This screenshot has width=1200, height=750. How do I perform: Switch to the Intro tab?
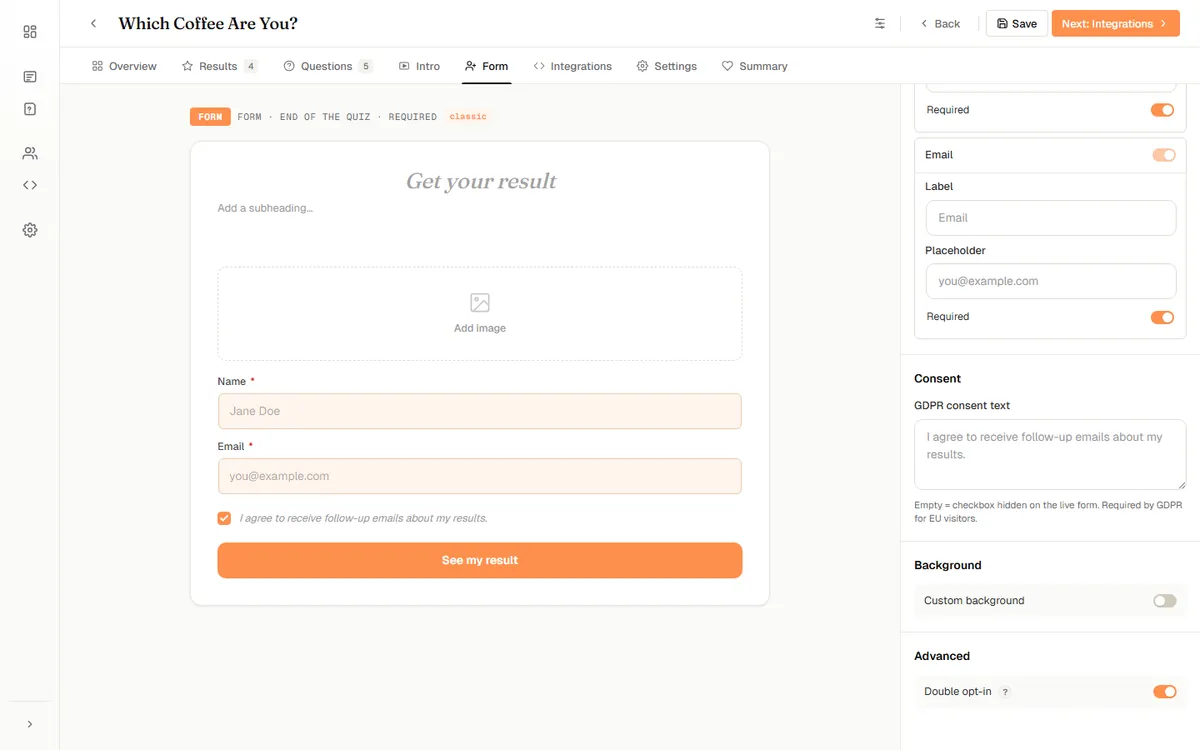pyautogui.click(x=419, y=66)
